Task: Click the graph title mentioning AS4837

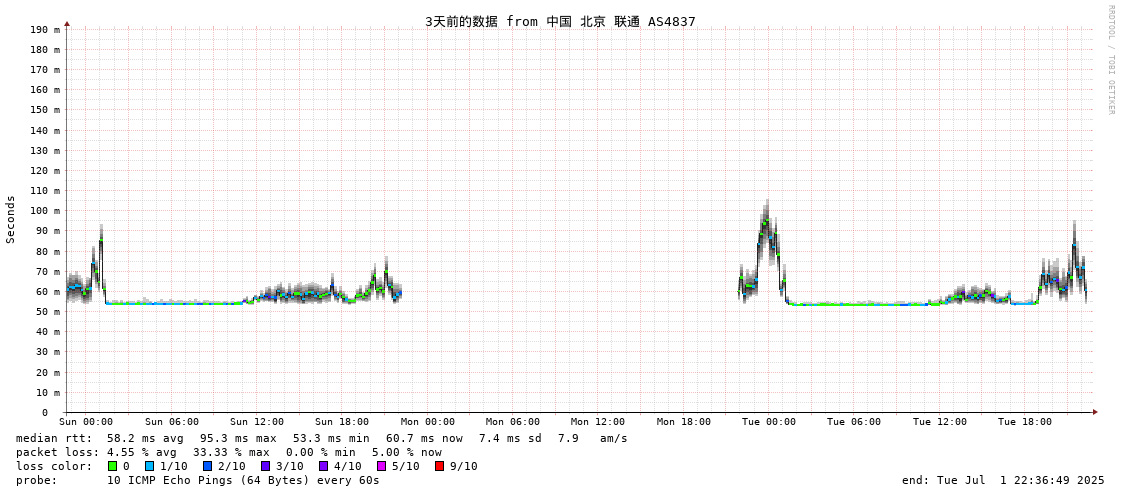Action: [560, 21]
